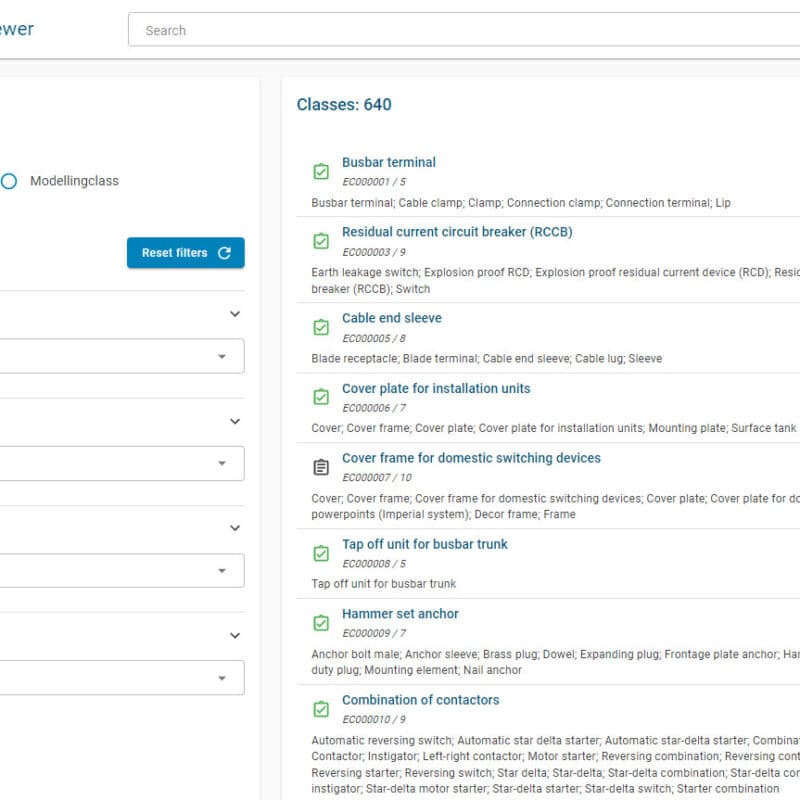The image size is (800, 800).
Task: Open the Hammer set anchor class link
Action: tap(400, 614)
